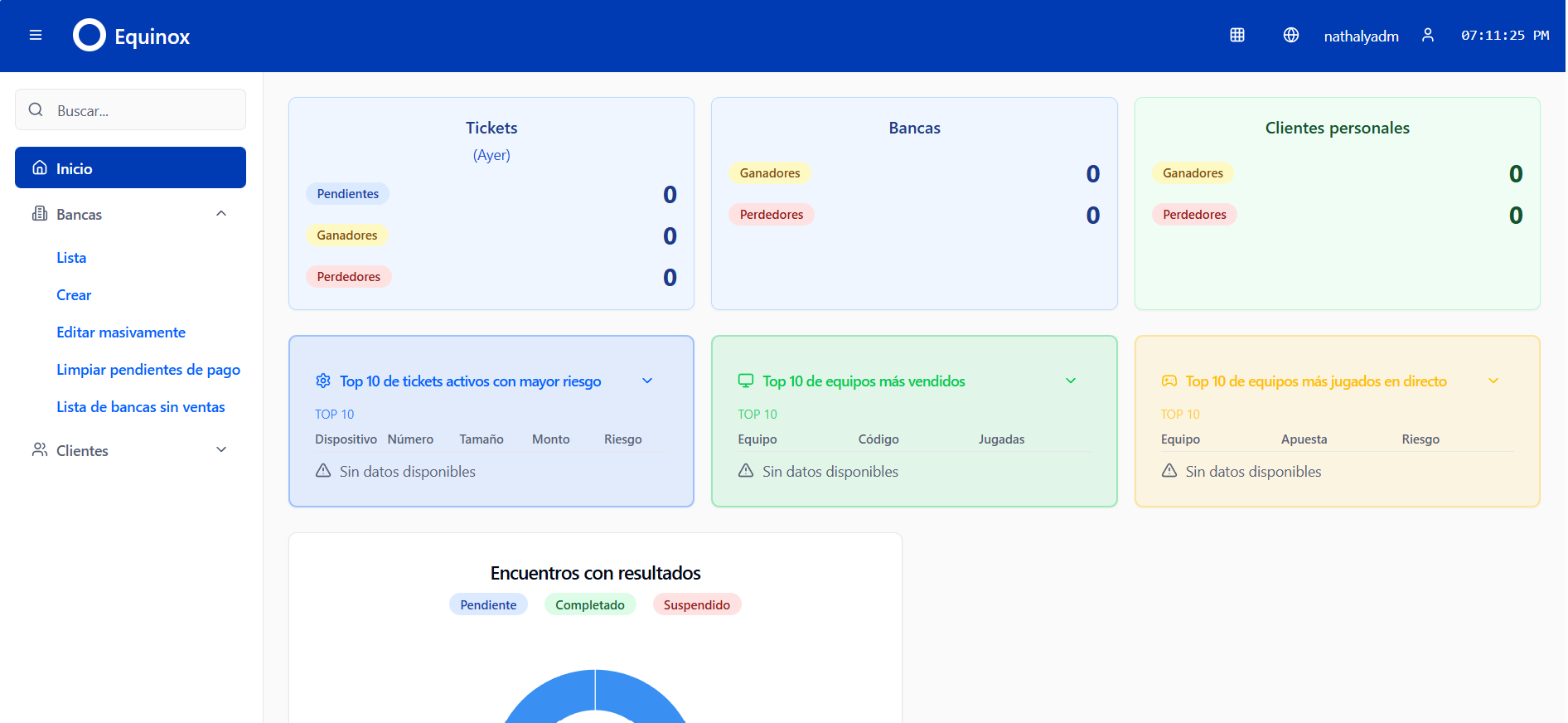Collapse the Bancas sidebar section
1568x723 pixels.
click(221, 213)
